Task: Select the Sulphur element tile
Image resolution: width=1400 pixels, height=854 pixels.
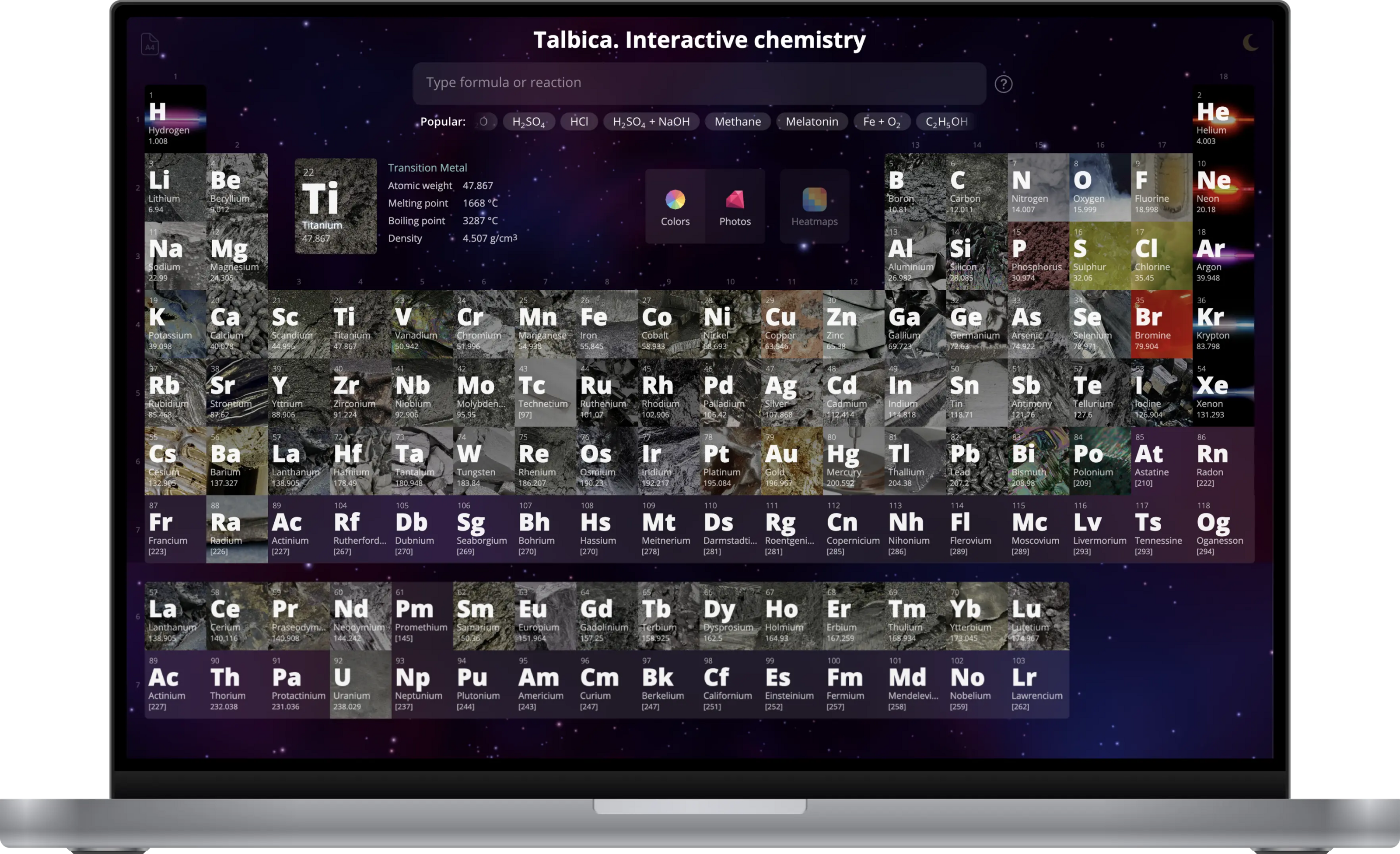Action: tap(1100, 256)
